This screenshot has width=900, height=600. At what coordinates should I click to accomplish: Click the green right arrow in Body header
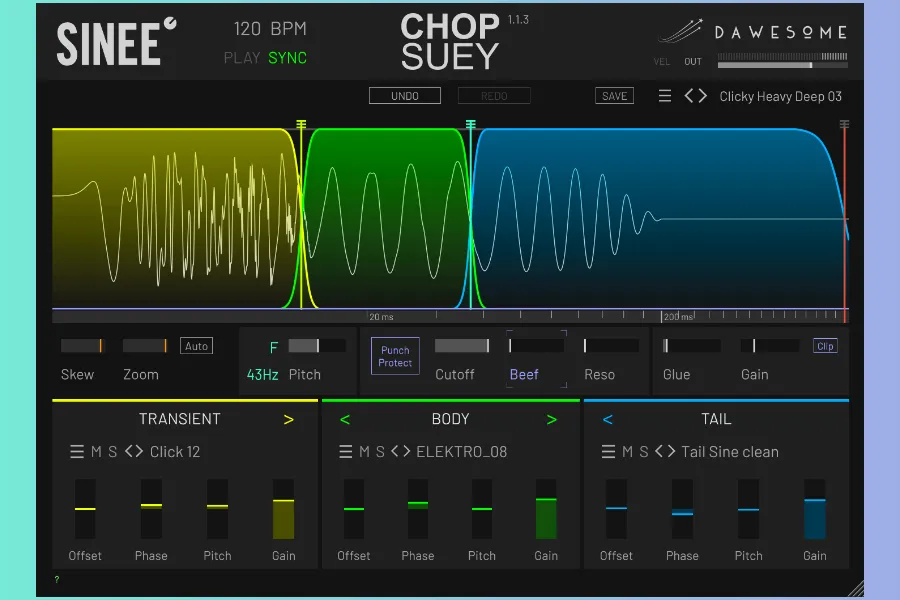click(x=552, y=420)
